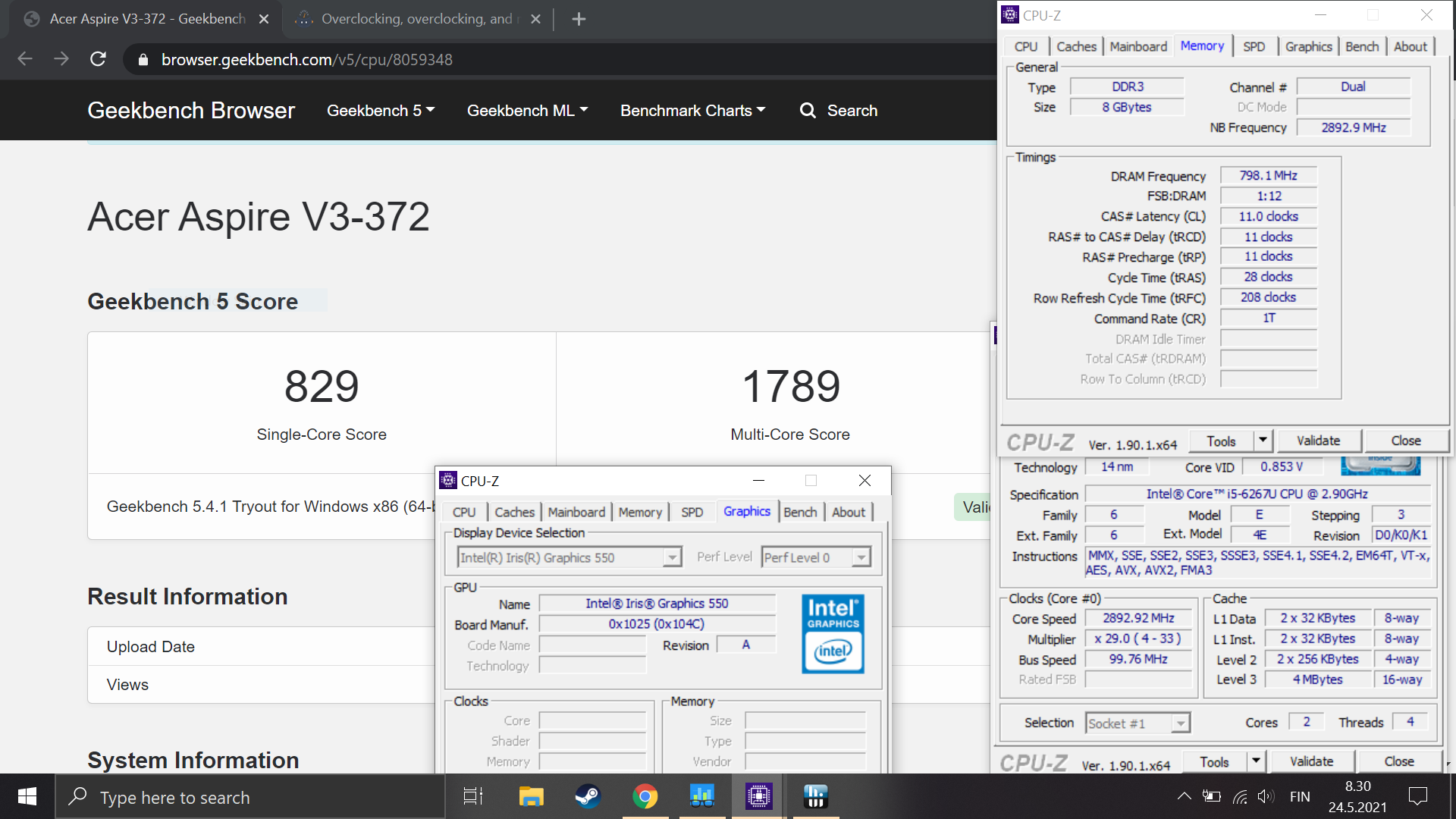Open SPD tab in Memory window

[1254, 46]
